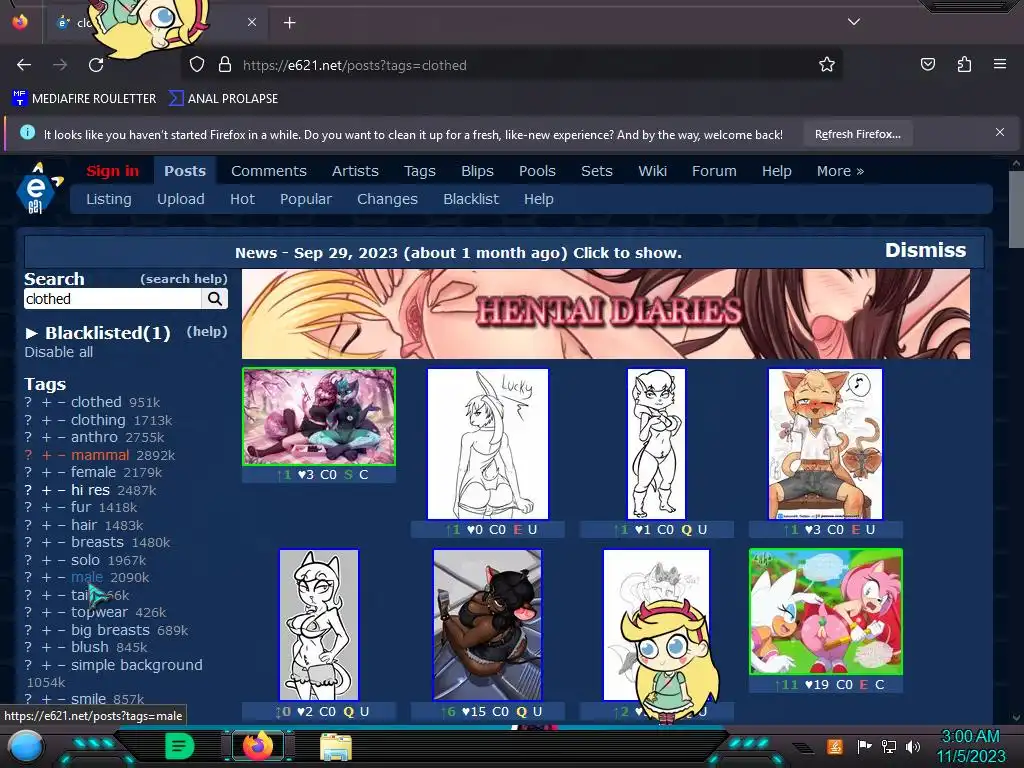Viewport: 1024px width, 768px height.
Task: Click the minus next to the clothing tag
Action: pos(61,421)
